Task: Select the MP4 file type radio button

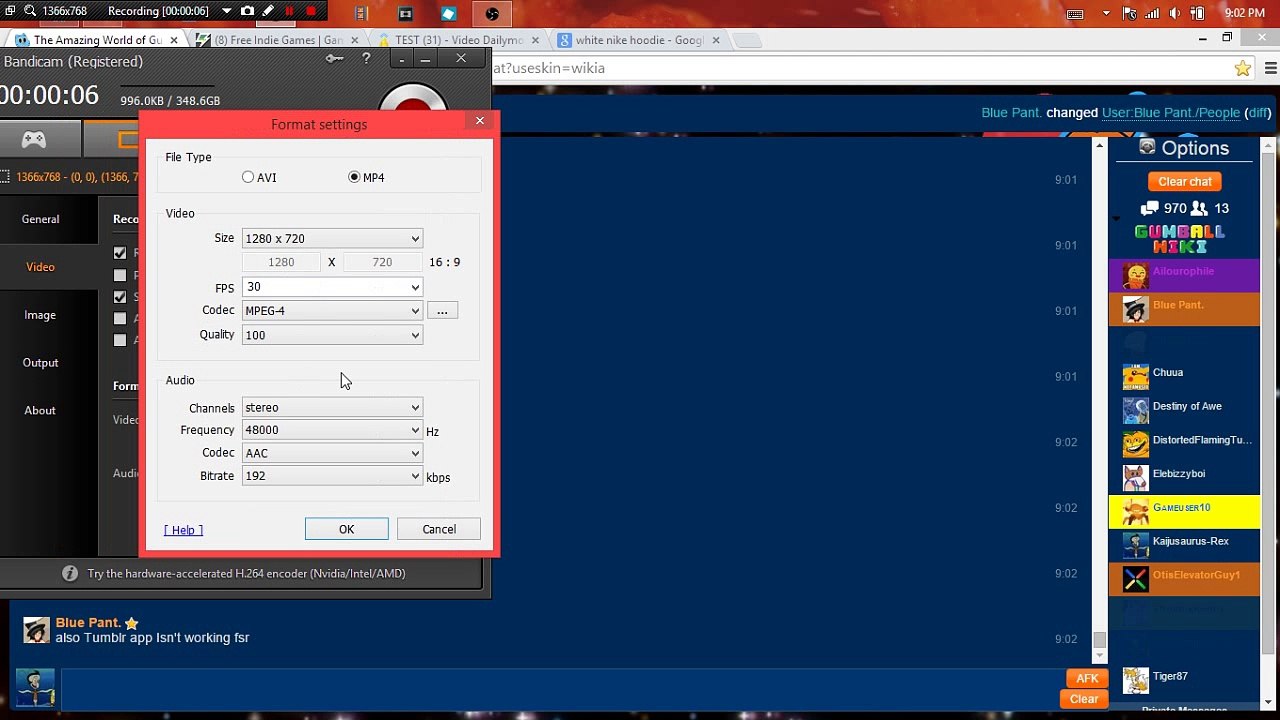Action: pyautogui.click(x=354, y=177)
